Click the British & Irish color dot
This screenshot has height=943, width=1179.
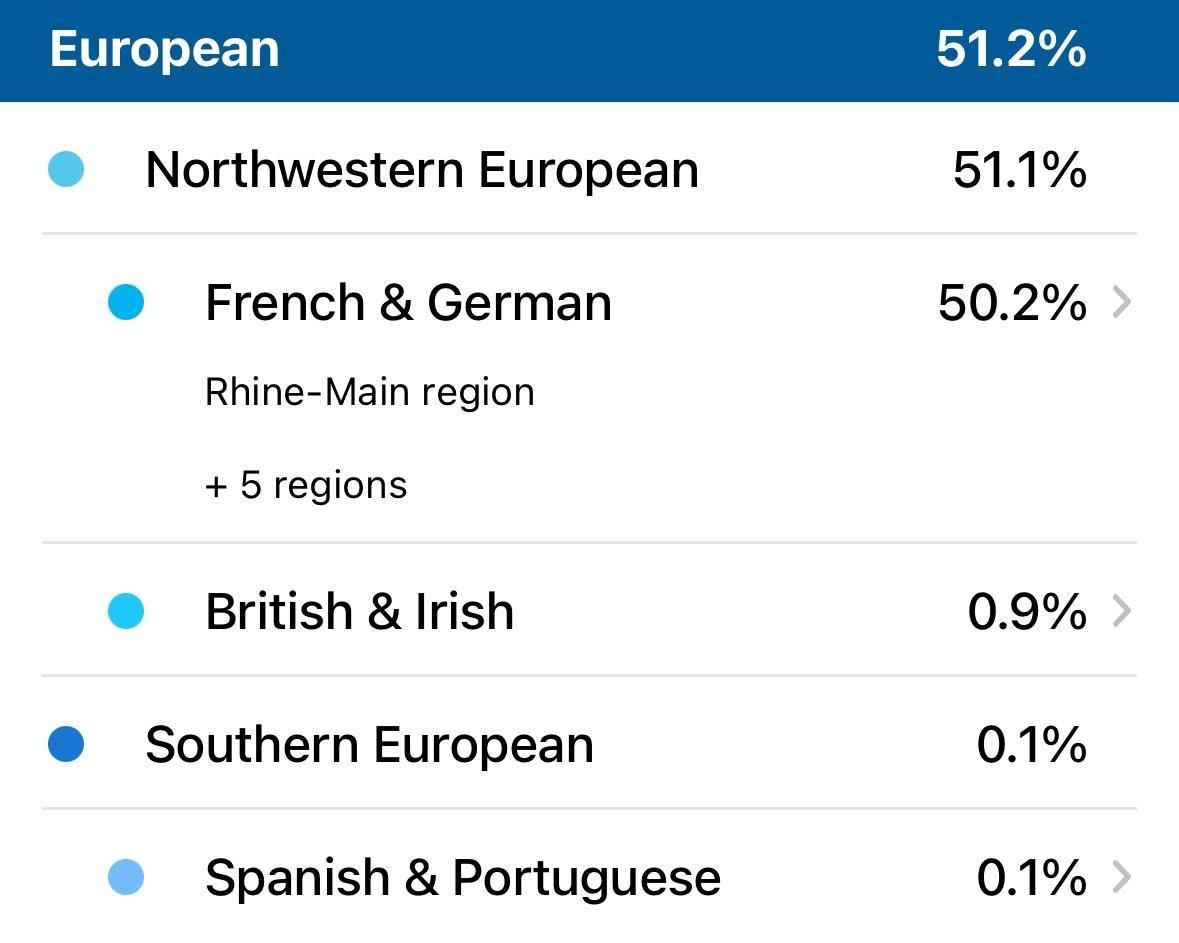point(126,611)
